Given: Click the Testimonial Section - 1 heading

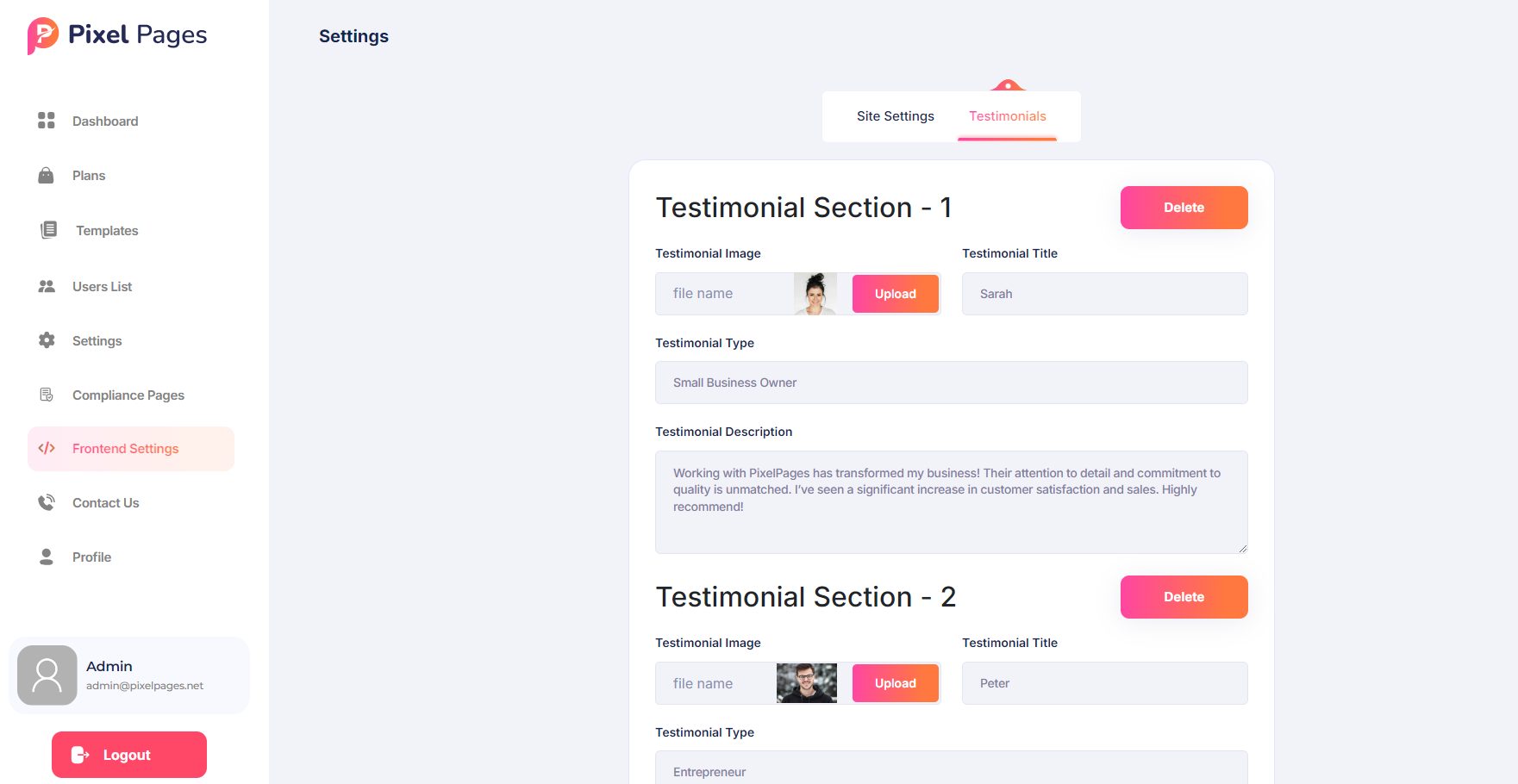Looking at the screenshot, I should pyautogui.click(x=803, y=208).
